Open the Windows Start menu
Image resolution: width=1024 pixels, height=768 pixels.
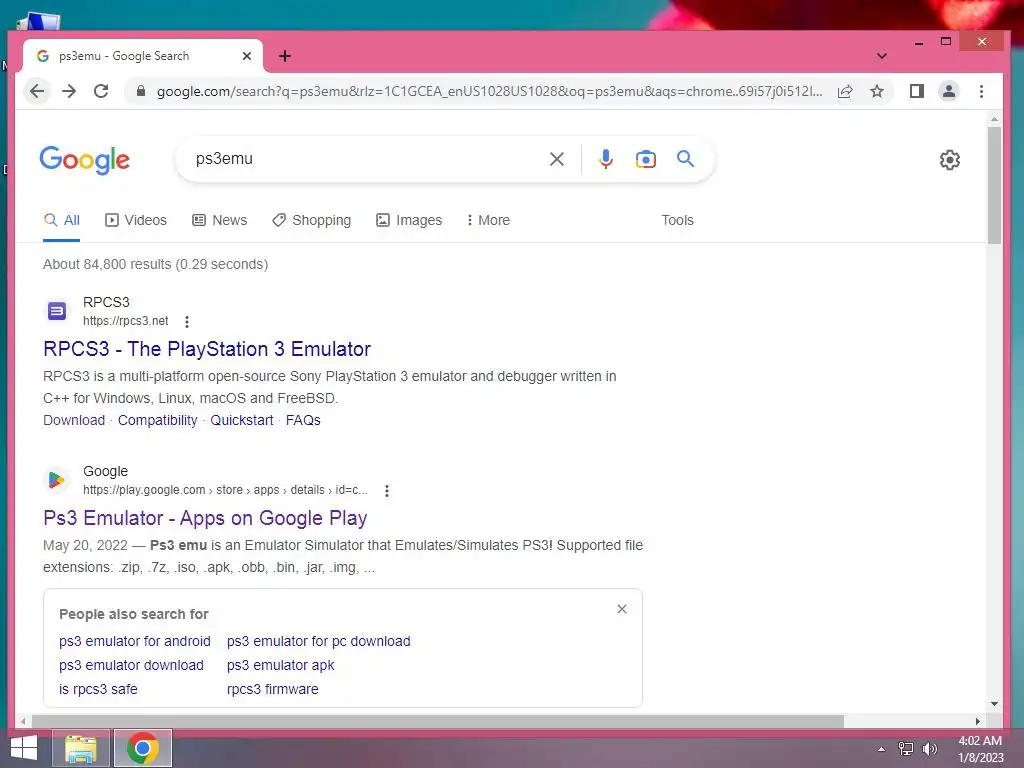[x=24, y=748]
